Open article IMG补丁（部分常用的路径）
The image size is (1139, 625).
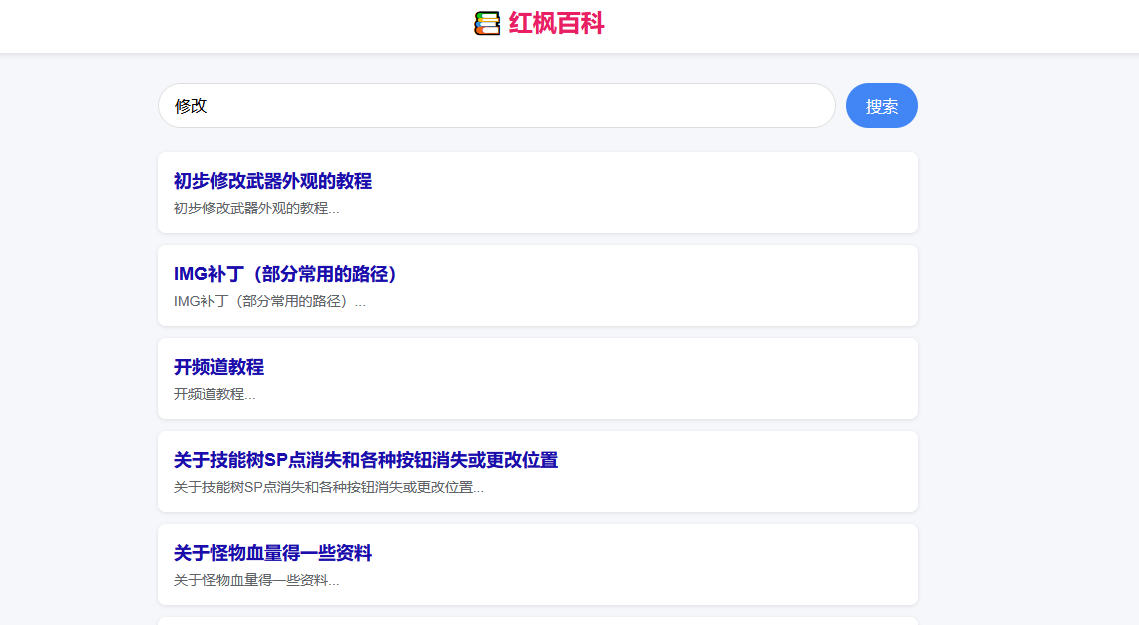[285, 274]
